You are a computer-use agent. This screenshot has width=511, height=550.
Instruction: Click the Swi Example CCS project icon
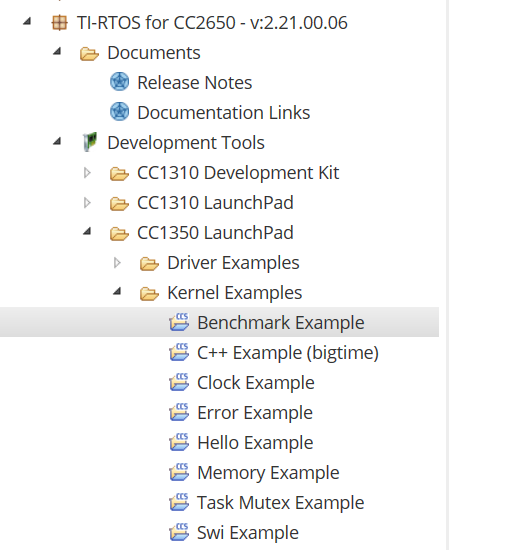coord(179,532)
